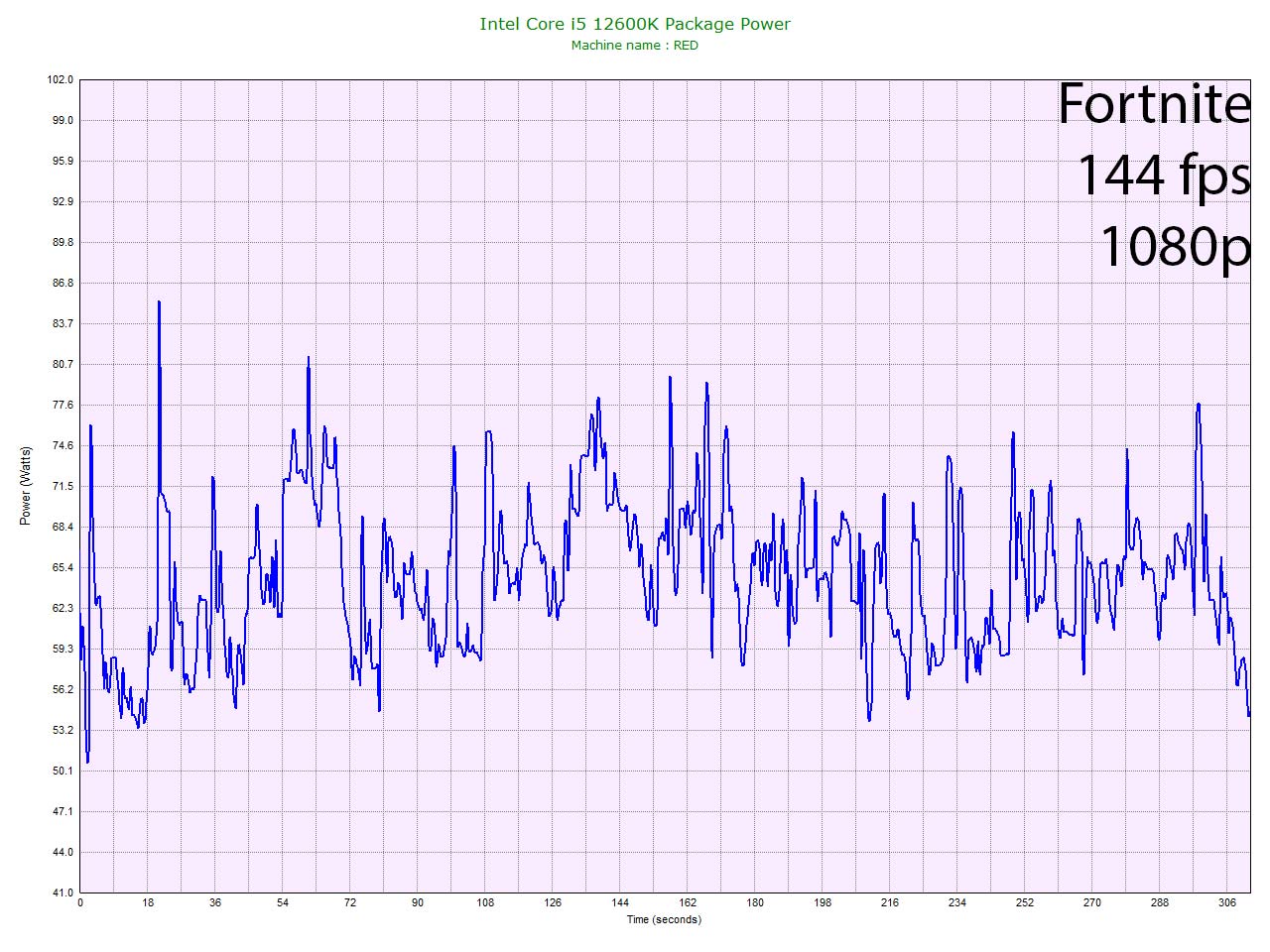Click the 50.1 y-axis tick label
Image resolution: width=1270 pixels, height=952 pixels.
[61, 771]
